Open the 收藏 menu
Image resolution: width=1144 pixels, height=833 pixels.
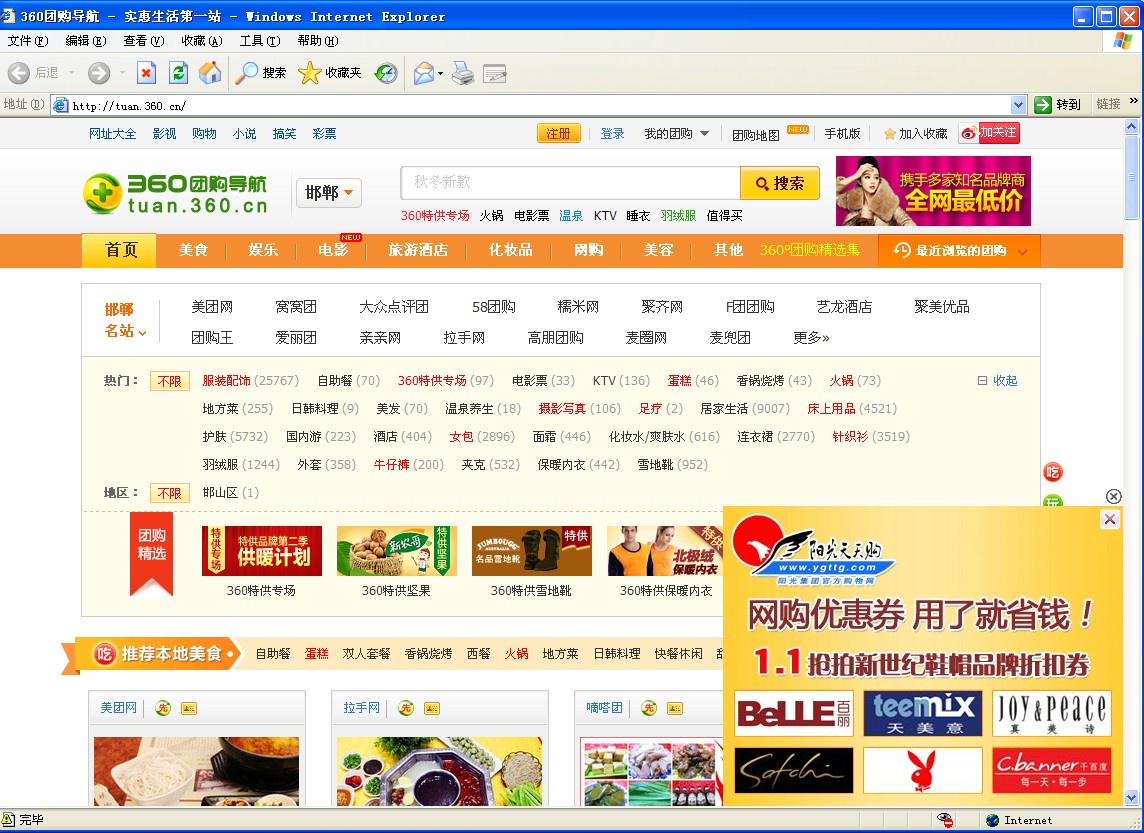tap(201, 41)
